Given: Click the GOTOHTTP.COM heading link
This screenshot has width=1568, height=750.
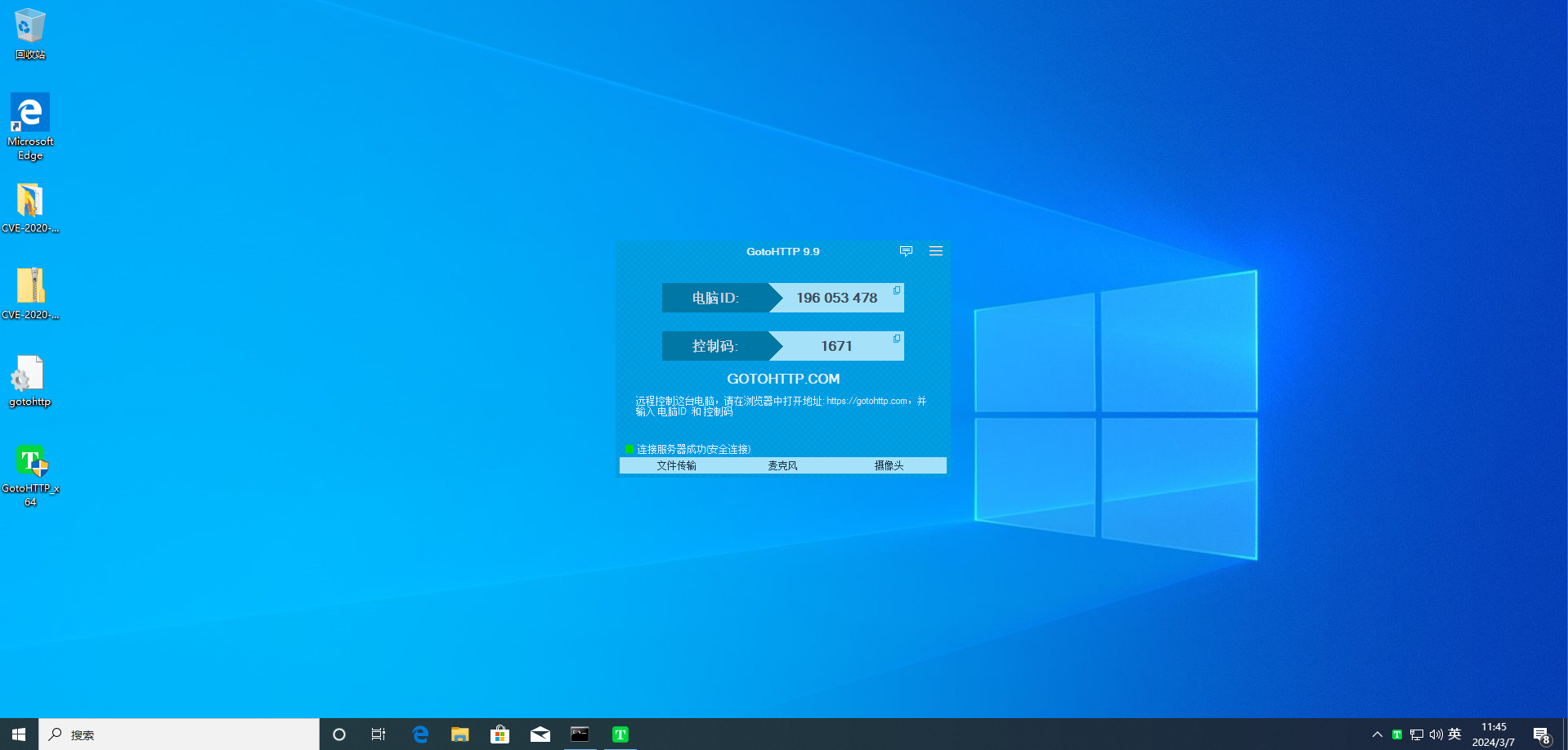Looking at the screenshot, I should click(783, 379).
